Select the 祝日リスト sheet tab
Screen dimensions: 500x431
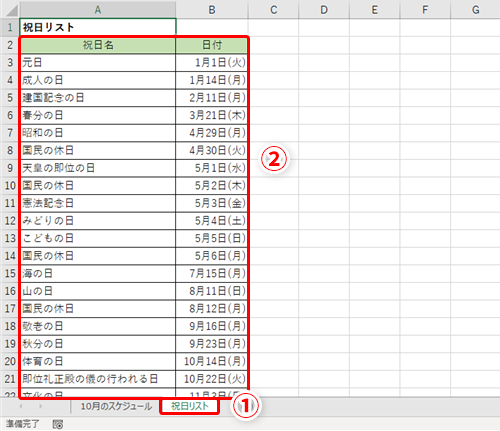pos(189,406)
